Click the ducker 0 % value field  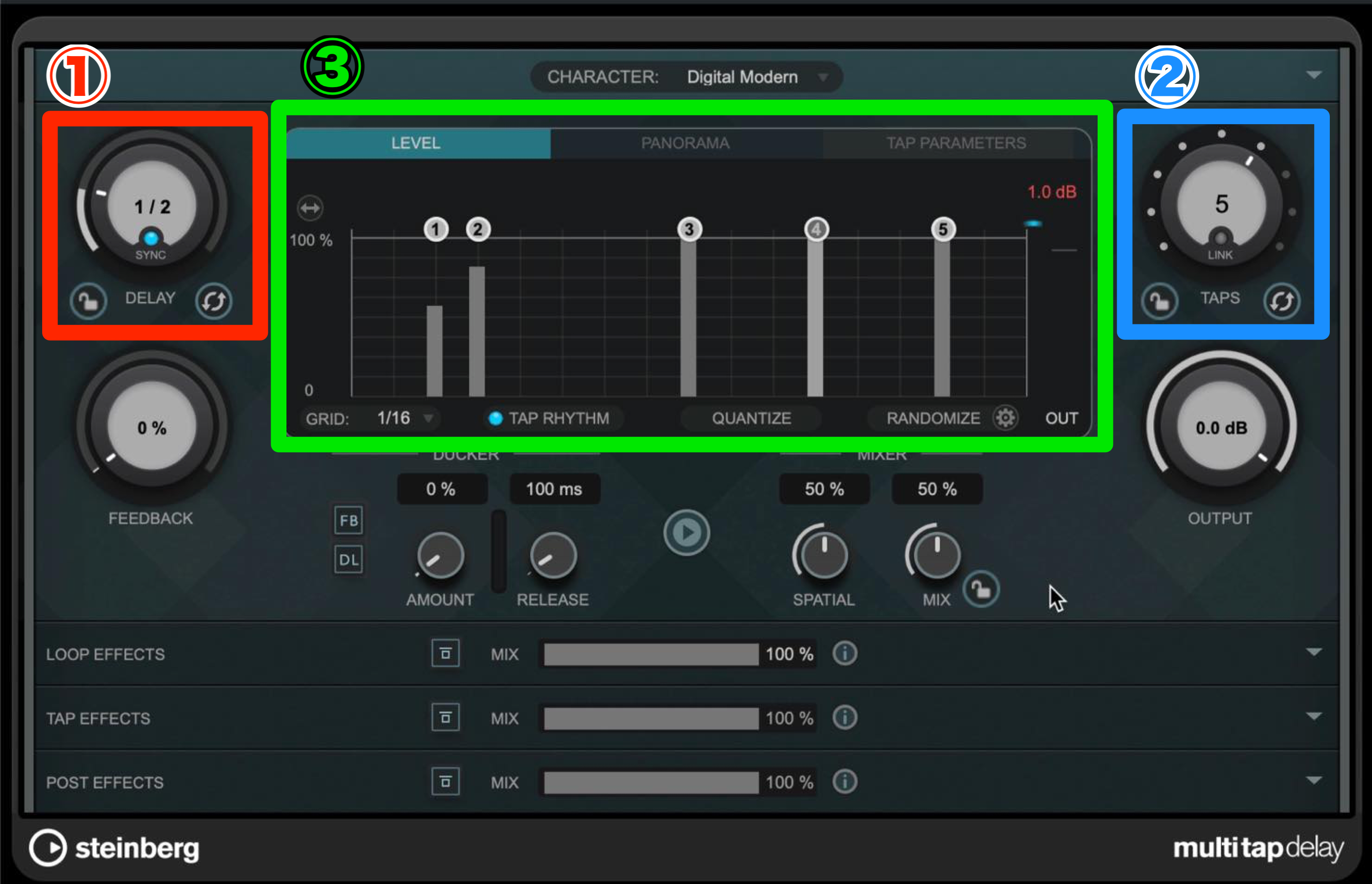click(x=442, y=489)
